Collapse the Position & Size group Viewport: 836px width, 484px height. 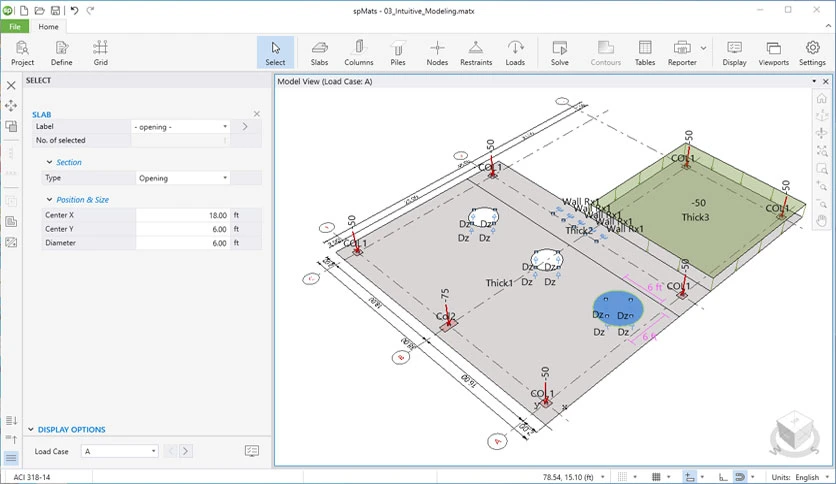(x=50, y=199)
